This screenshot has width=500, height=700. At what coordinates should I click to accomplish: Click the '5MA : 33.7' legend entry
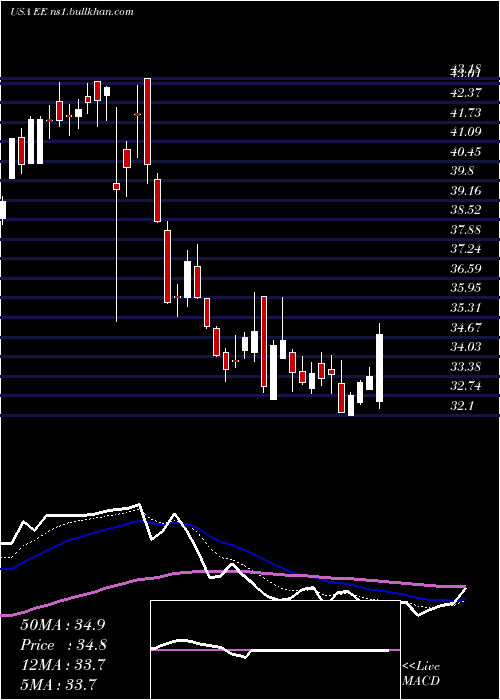click(x=58, y=684)
